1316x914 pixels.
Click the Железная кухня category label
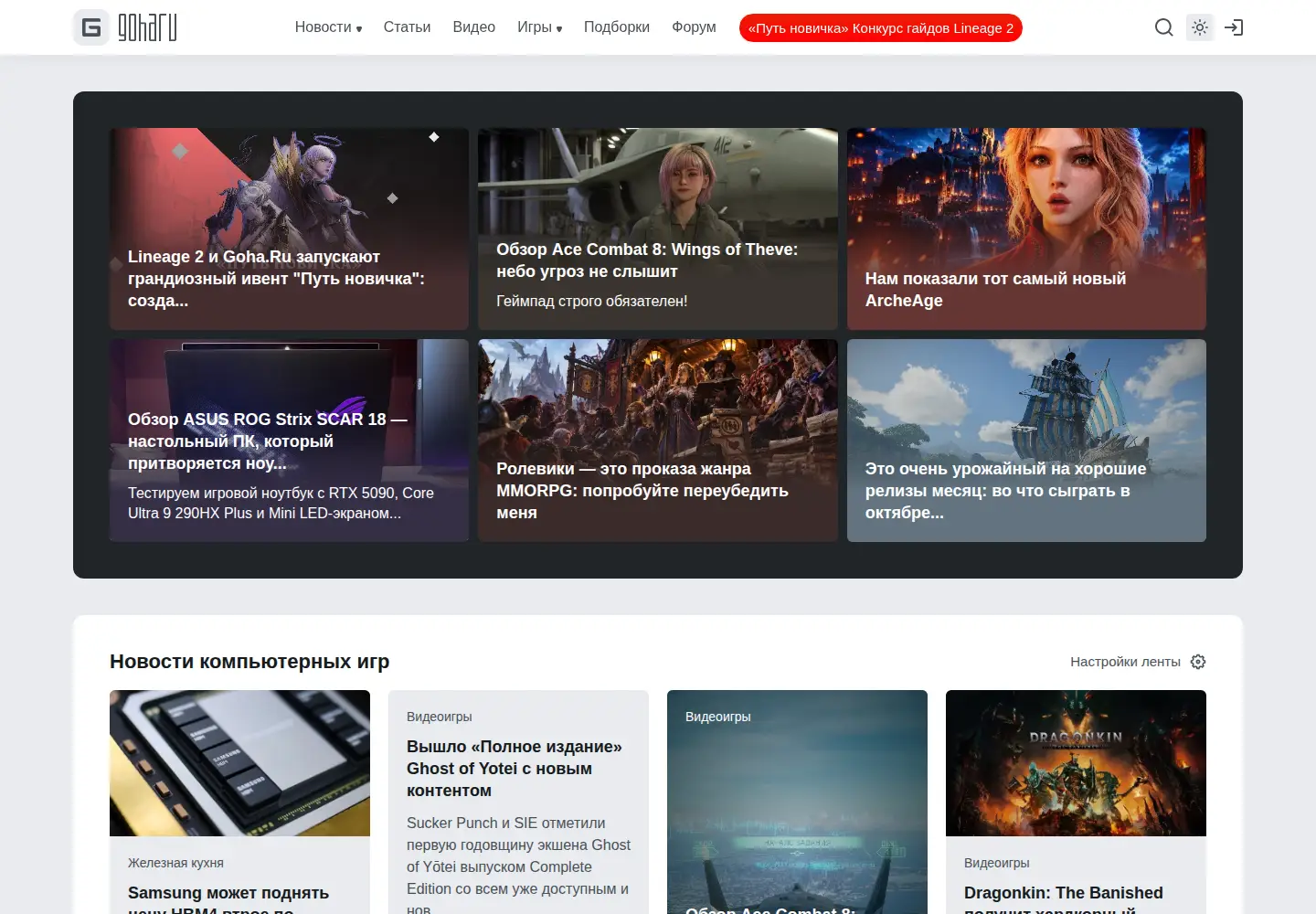coord(175,863)
